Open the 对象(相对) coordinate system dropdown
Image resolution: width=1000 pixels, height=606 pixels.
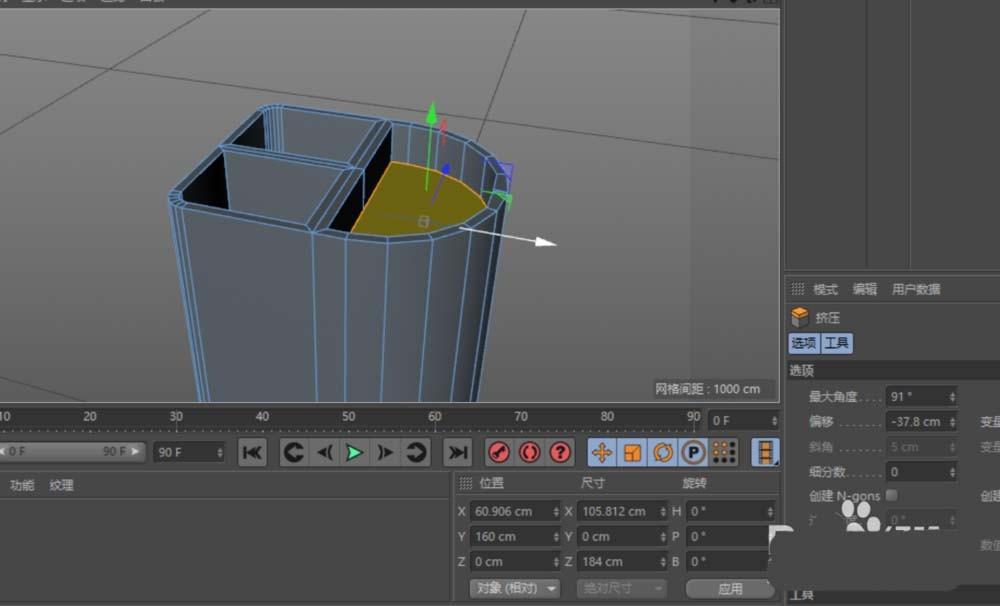(516, 588)
